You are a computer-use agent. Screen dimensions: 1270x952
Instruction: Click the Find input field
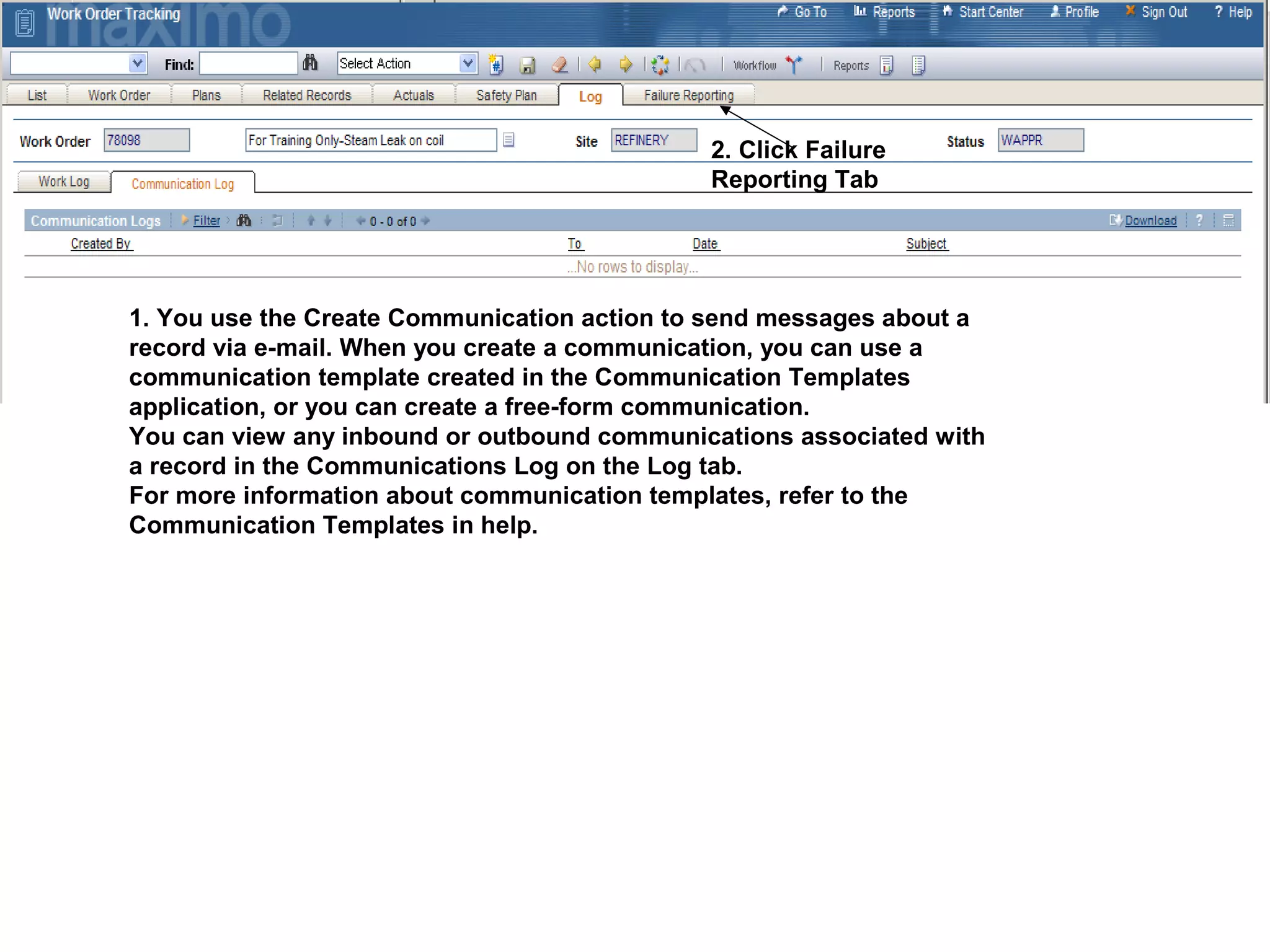tap(248, 63)
